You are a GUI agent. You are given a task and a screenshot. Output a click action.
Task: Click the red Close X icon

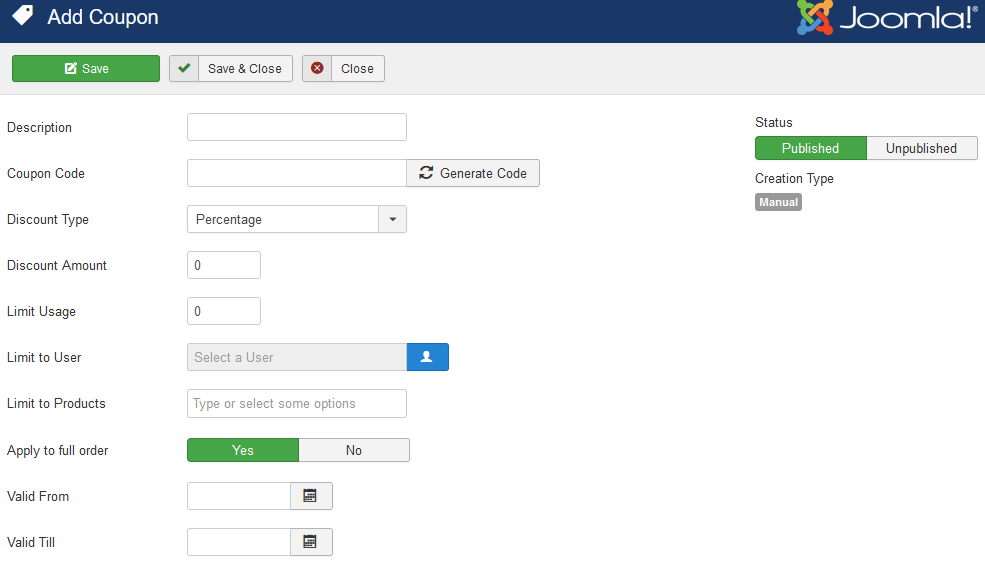[x=317, y=68]
